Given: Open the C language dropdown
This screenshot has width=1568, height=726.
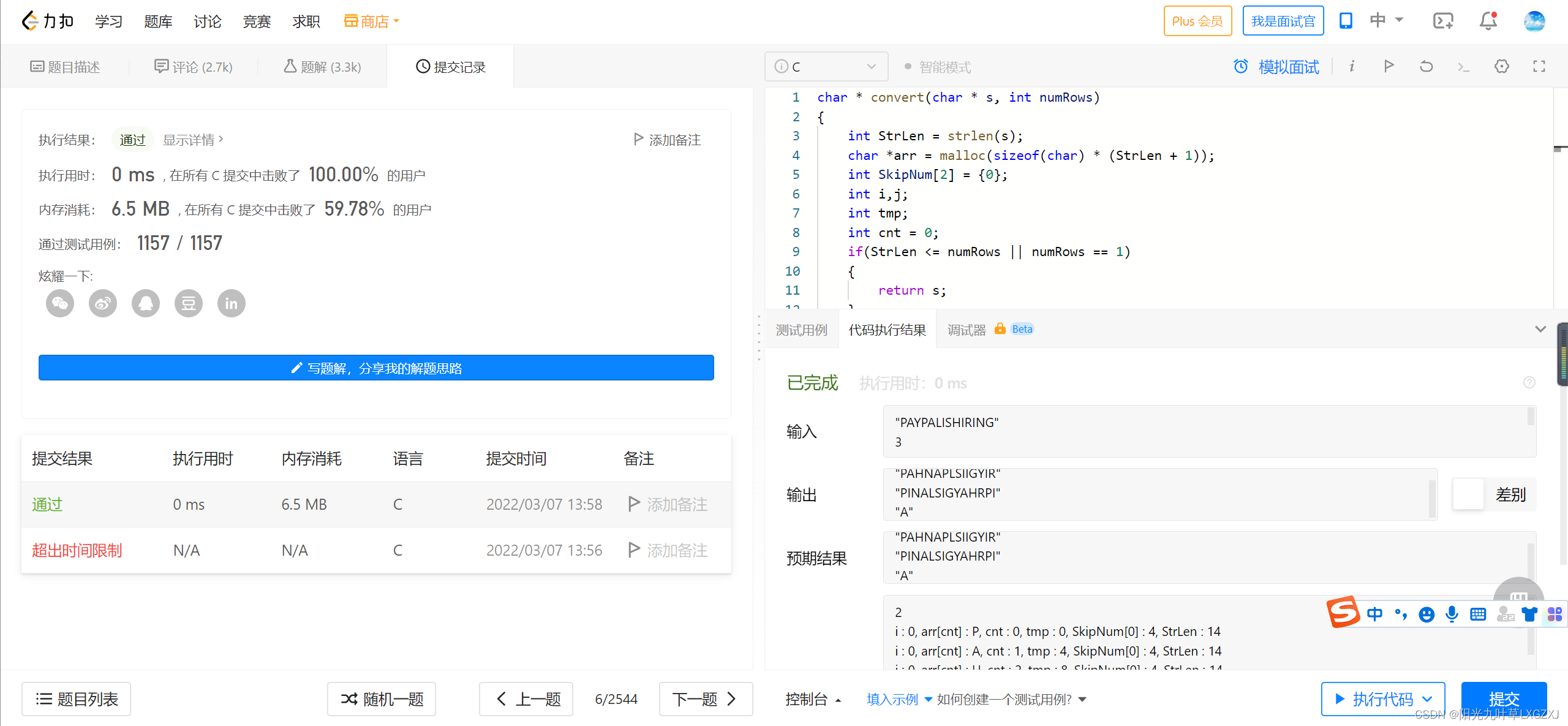Looking at the screenshot, I should click(x=826, y=66).
